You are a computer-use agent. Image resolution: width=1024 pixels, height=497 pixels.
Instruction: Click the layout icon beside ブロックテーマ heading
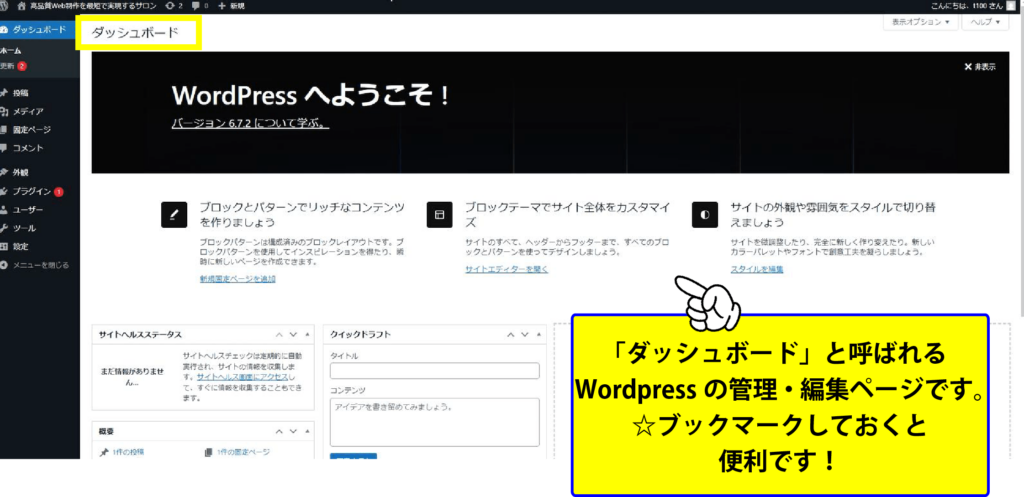440,214
